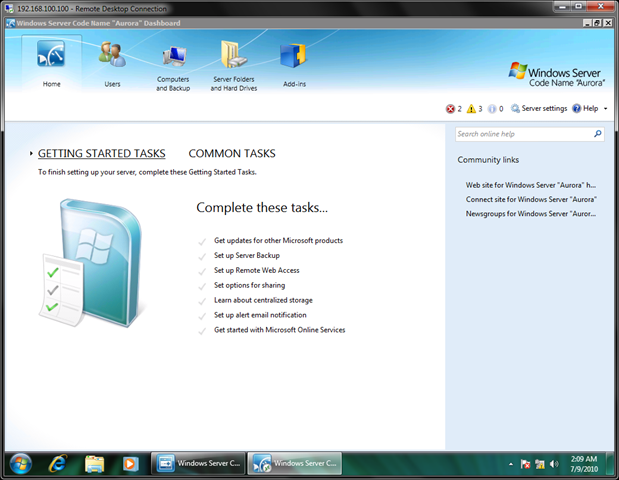Open Newsgroups for Windows Server Aurora link
This screenshot has height=480, width=619.
click(x=531, y=214)
